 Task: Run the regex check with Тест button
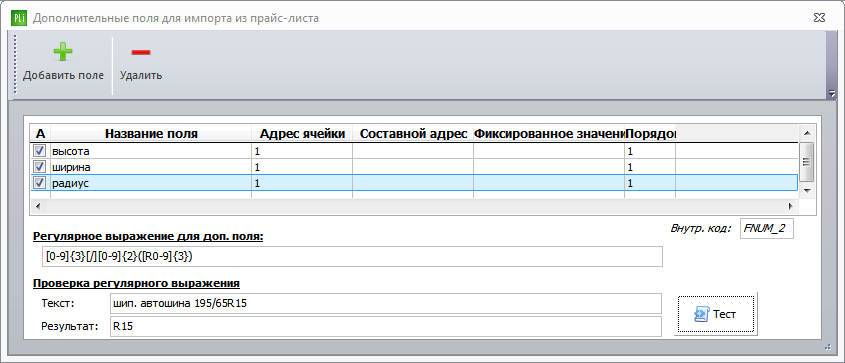[x=716, y=314]
